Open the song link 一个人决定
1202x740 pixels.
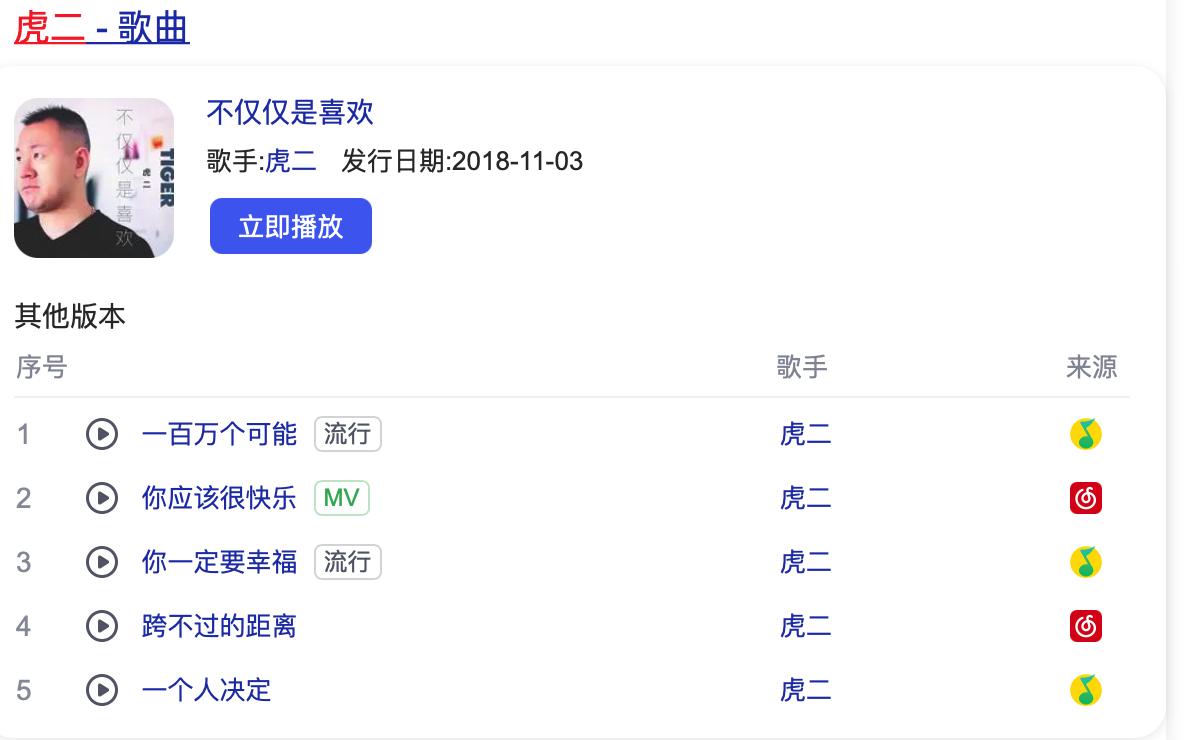coord(206,690)
